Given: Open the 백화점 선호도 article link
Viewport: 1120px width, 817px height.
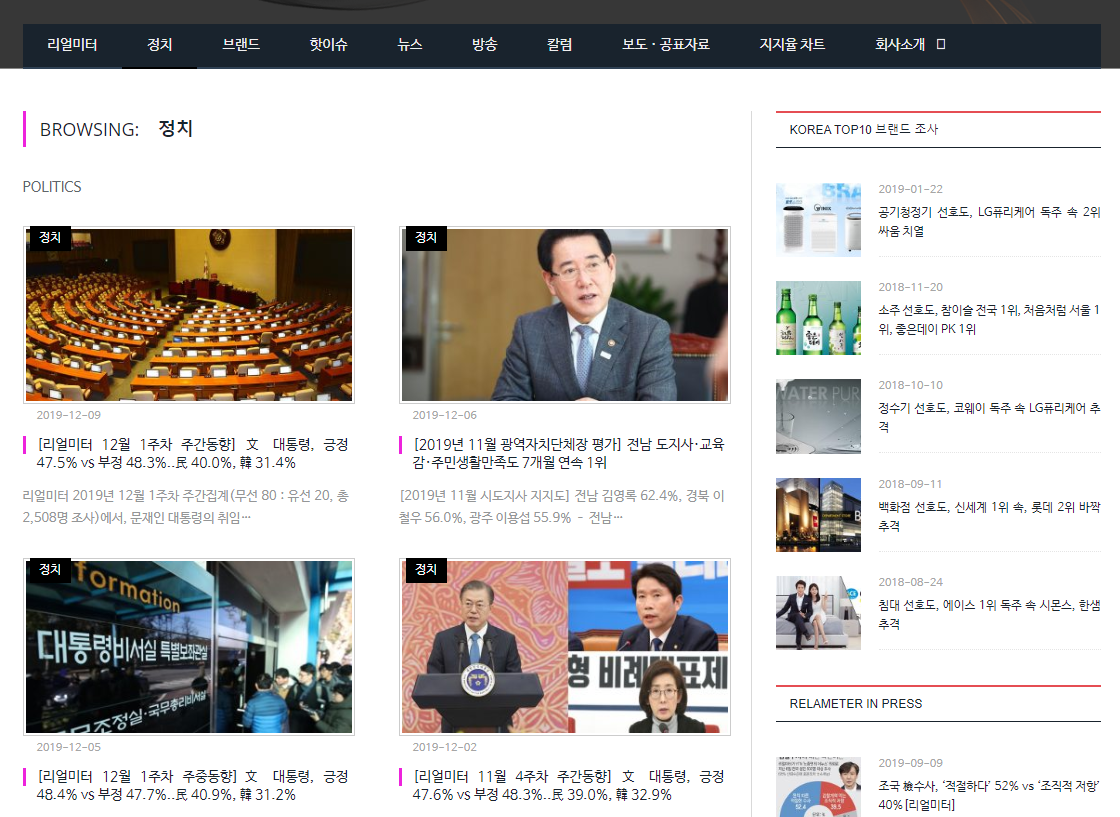Looking at the screenshot, I should click(988, 516).
